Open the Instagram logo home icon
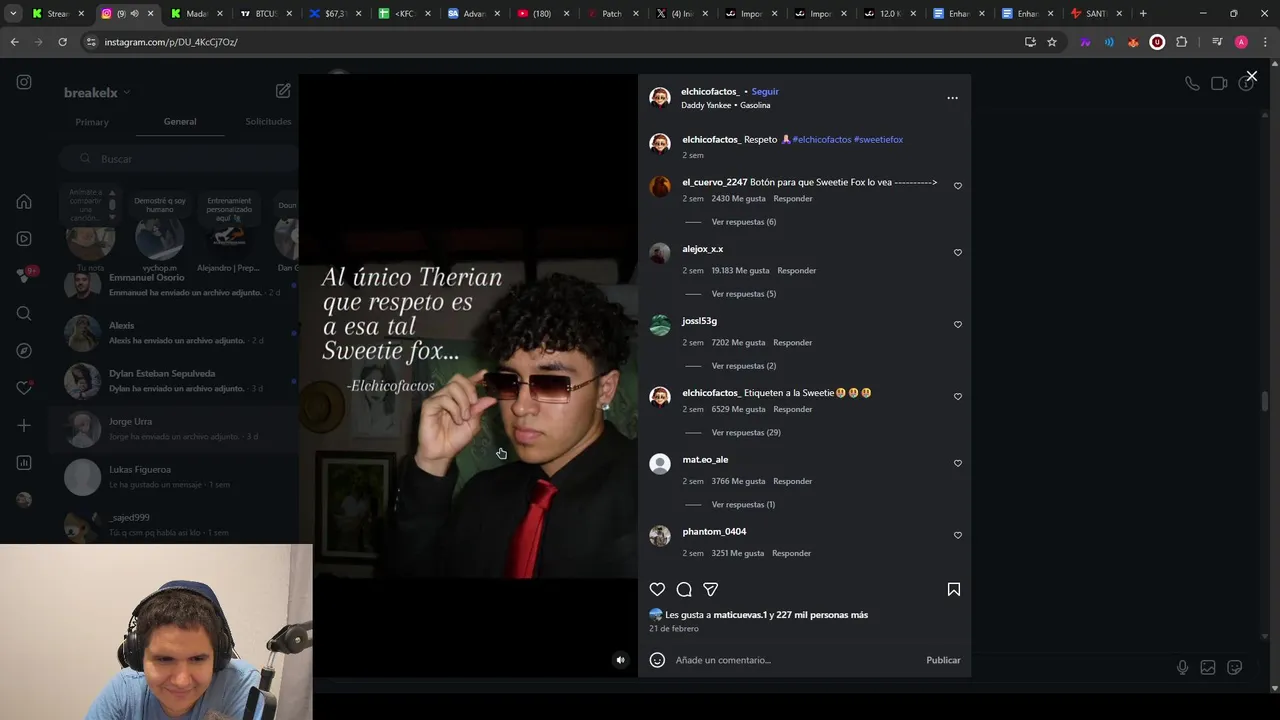The width and height of the screenshot is (1280, 720). [24, 82]
